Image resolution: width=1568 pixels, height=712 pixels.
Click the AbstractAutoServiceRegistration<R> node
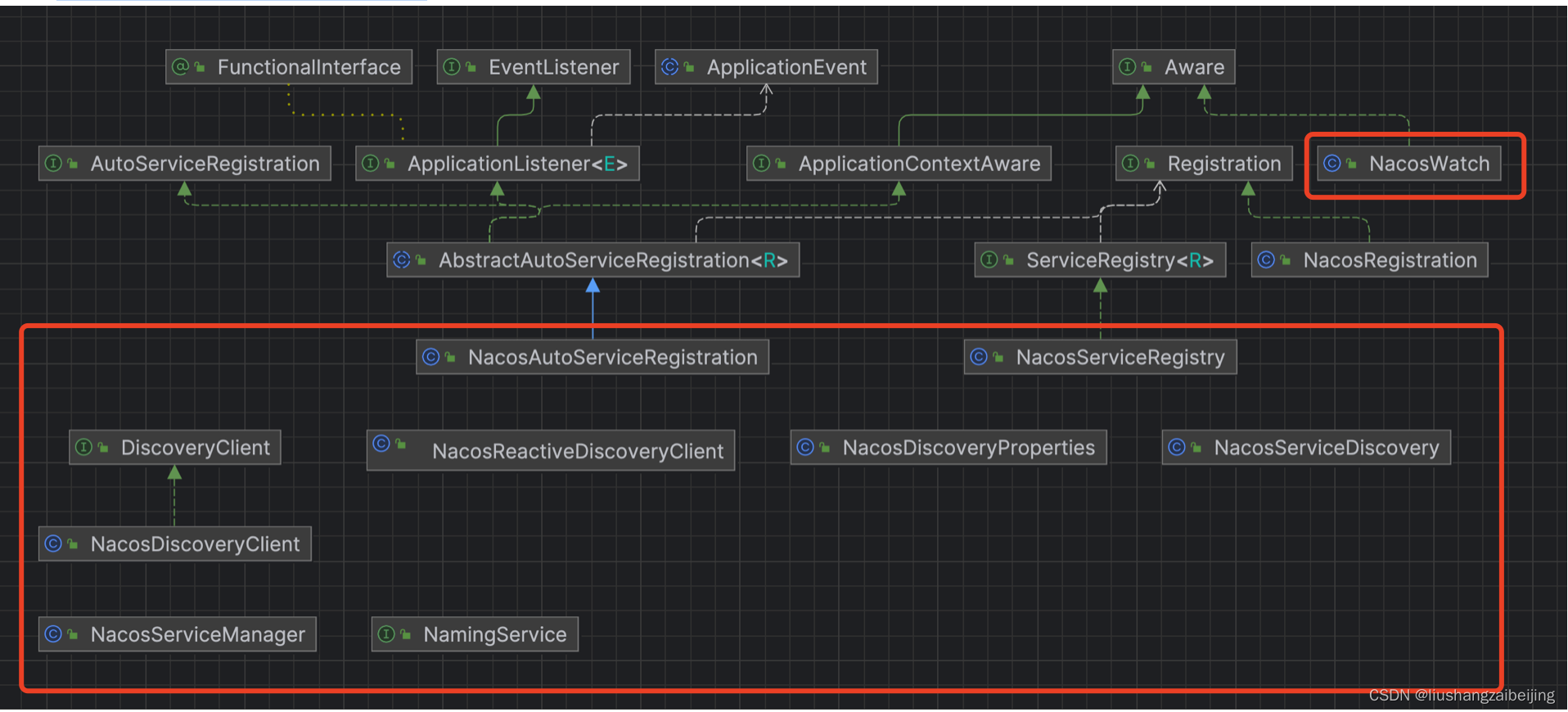593,260
